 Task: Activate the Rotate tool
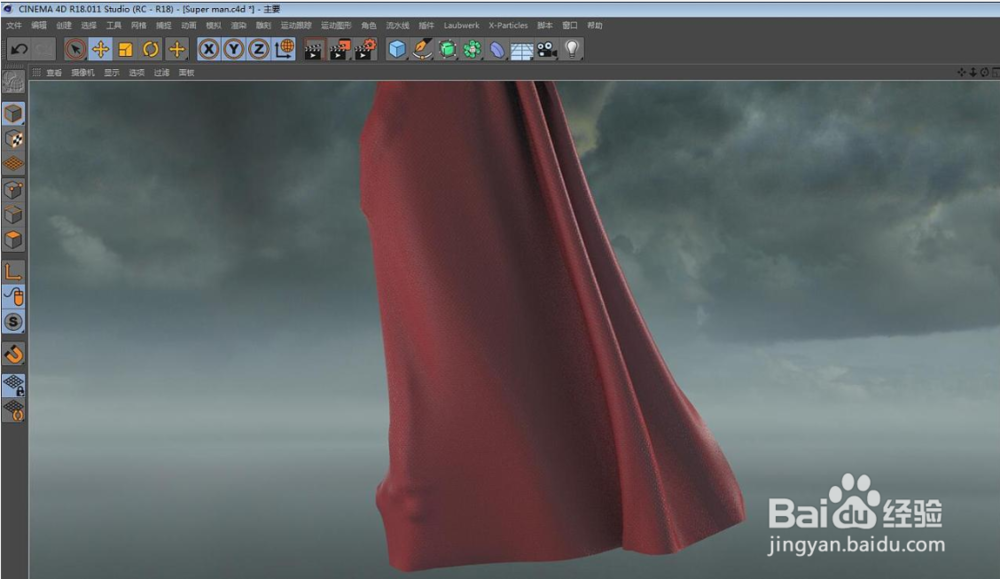pyautogui.click(x=151, y=49)
